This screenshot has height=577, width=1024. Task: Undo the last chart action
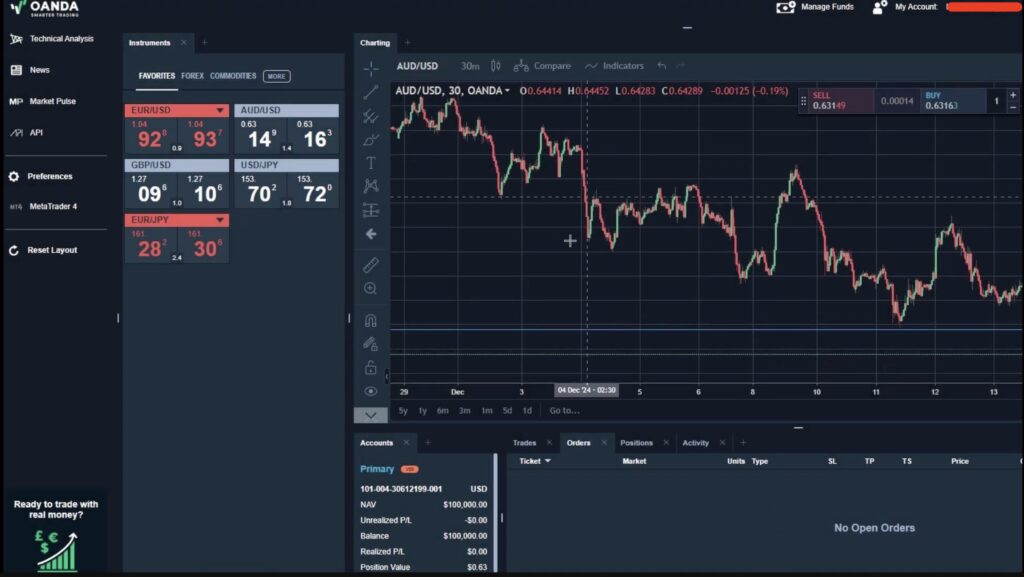(x=662, y=66)
